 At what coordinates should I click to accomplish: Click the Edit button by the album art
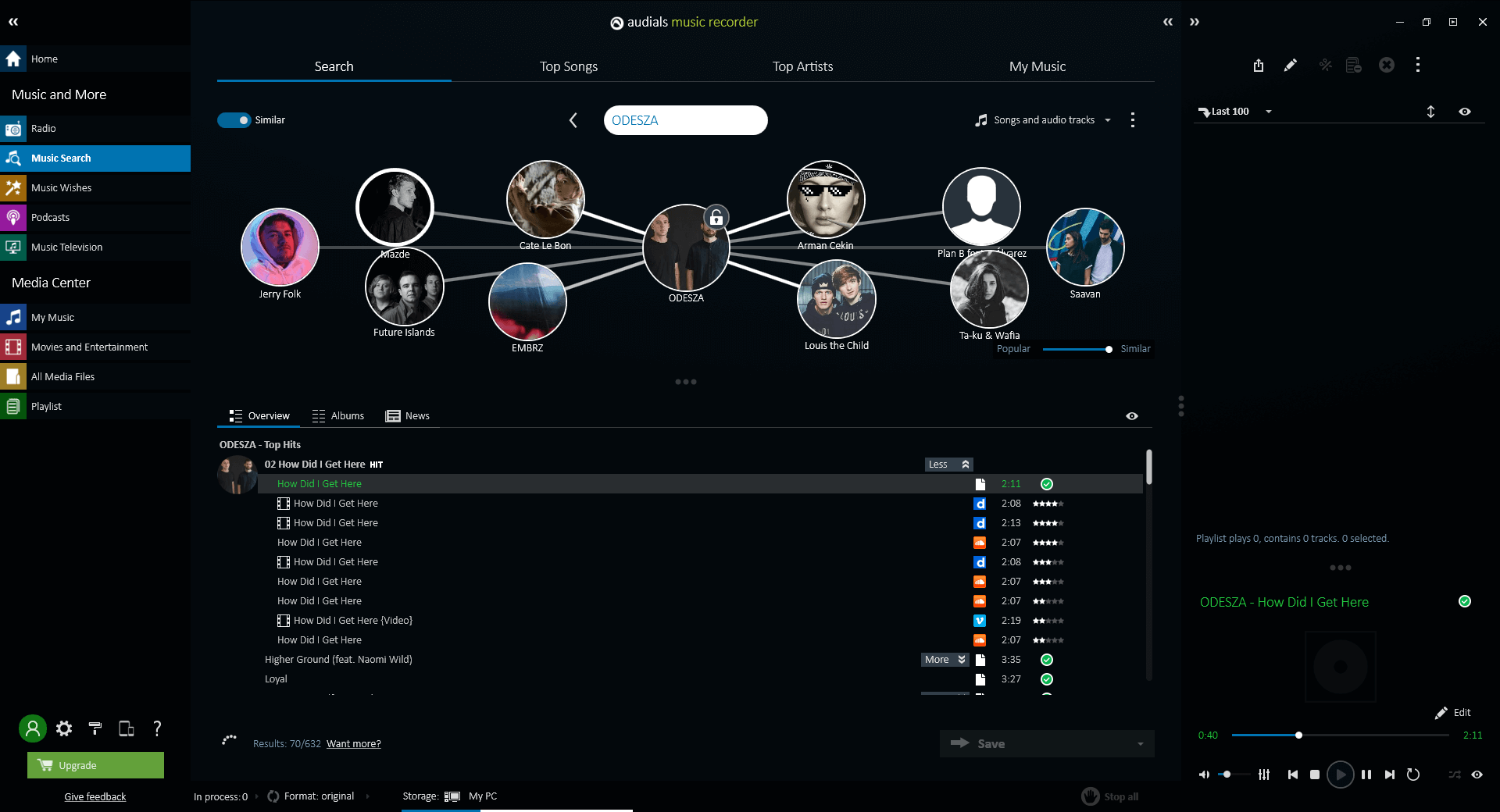[x=1453, y=713]
